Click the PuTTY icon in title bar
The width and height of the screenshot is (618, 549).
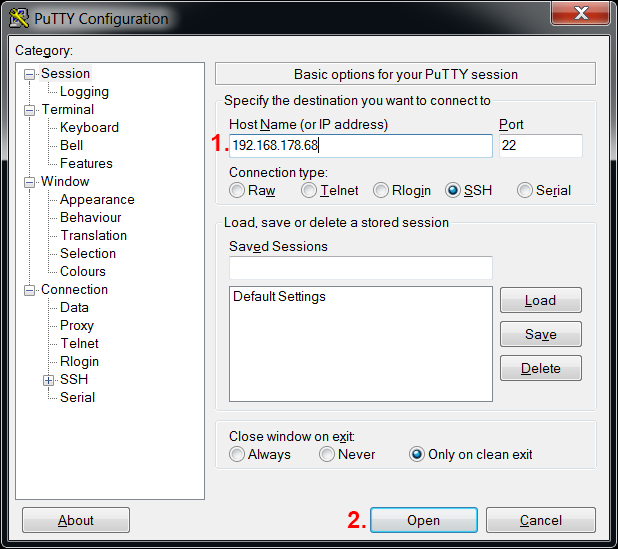pyautogui.click(x=19, y=18)
